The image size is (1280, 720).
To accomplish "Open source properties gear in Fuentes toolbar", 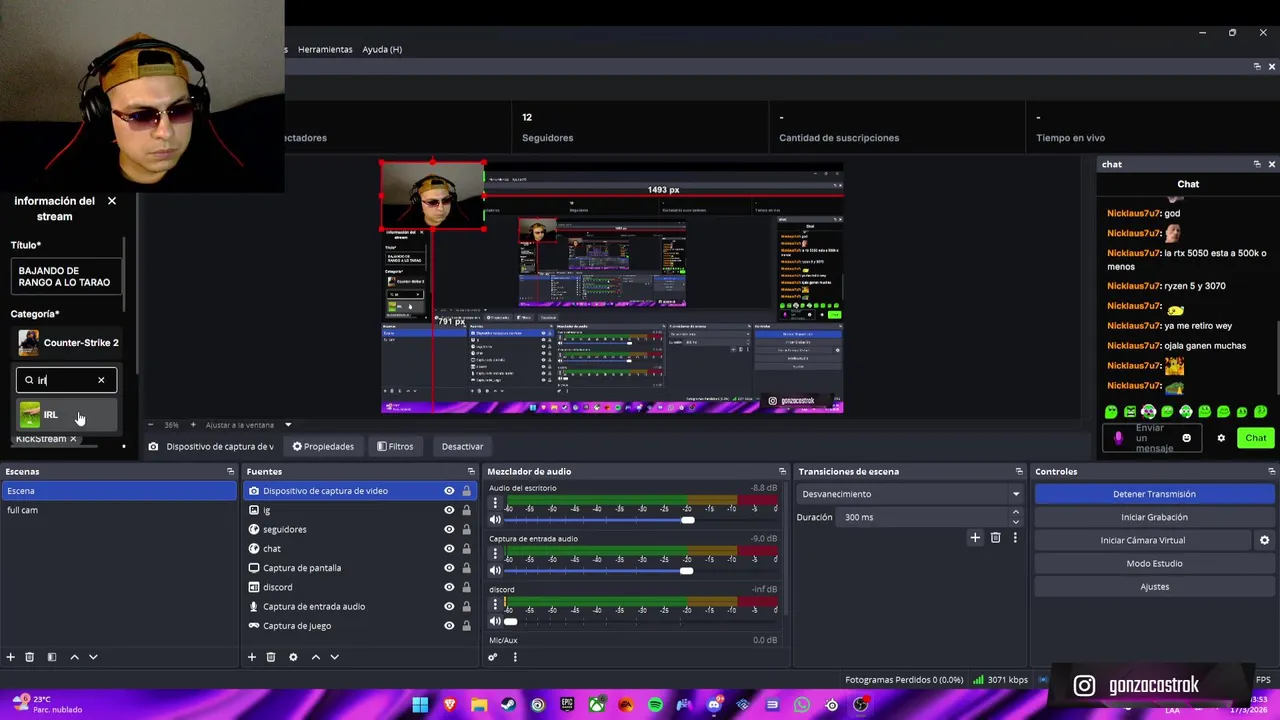I will (x=293, y=657).
